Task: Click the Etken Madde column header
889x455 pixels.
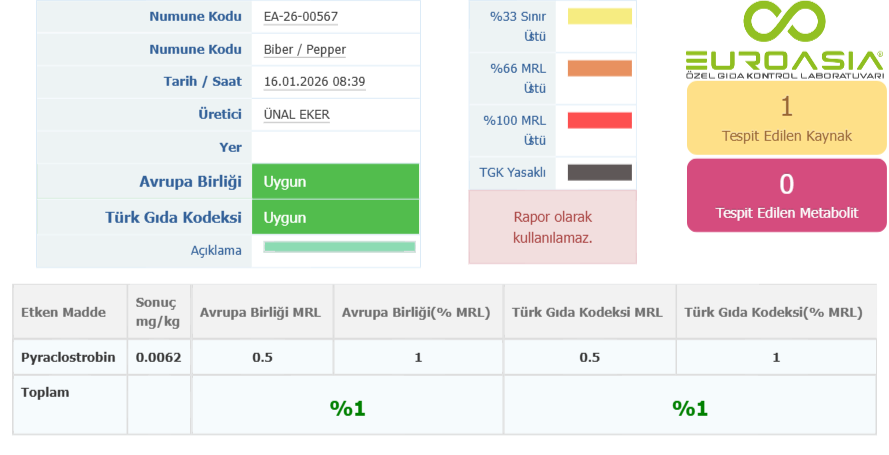Action: tap(63, 312)
